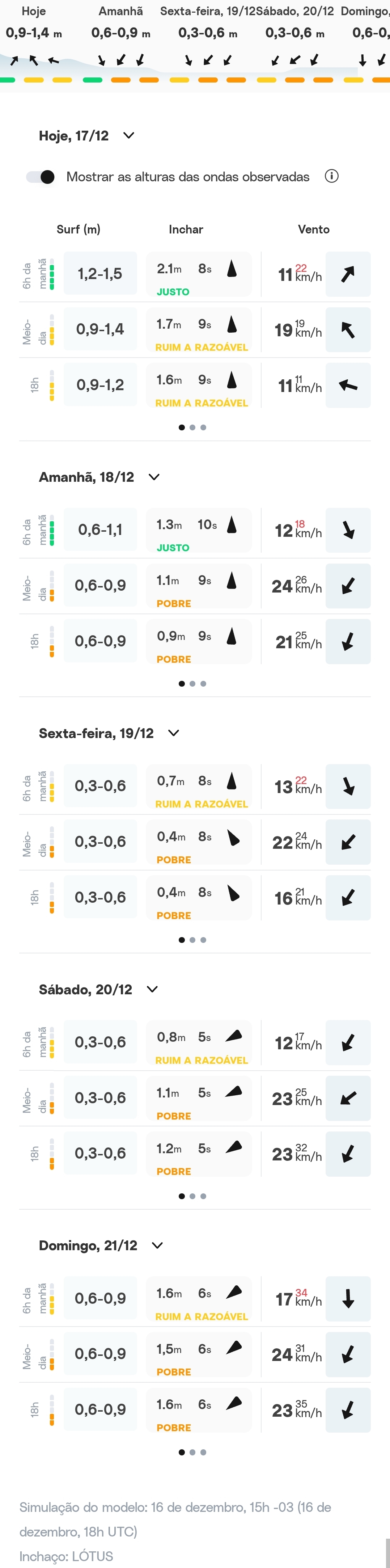Click today's 18h wind direction arrow
The image size is (390, 1568).
pos(348,385)
